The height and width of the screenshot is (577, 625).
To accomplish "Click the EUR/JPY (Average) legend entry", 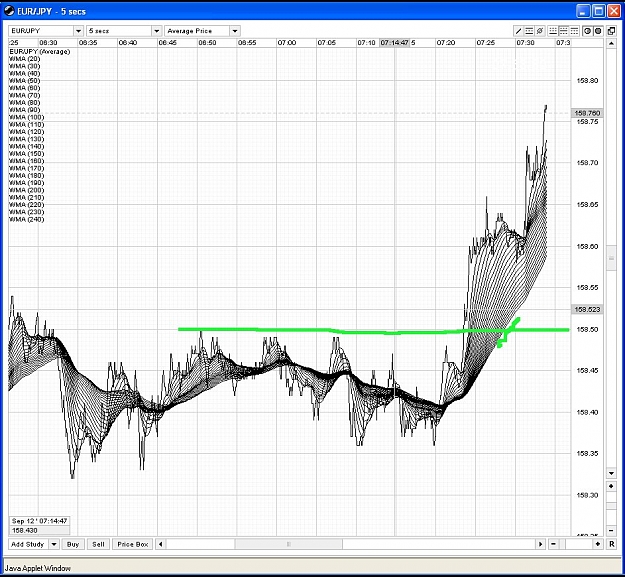I will 39,51.
